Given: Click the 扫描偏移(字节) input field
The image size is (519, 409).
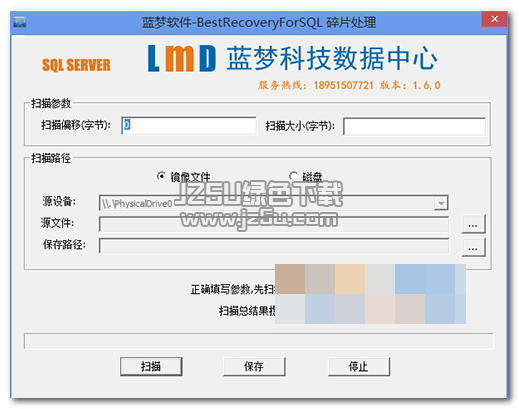Looking at the screenshot, I should 189,125.
